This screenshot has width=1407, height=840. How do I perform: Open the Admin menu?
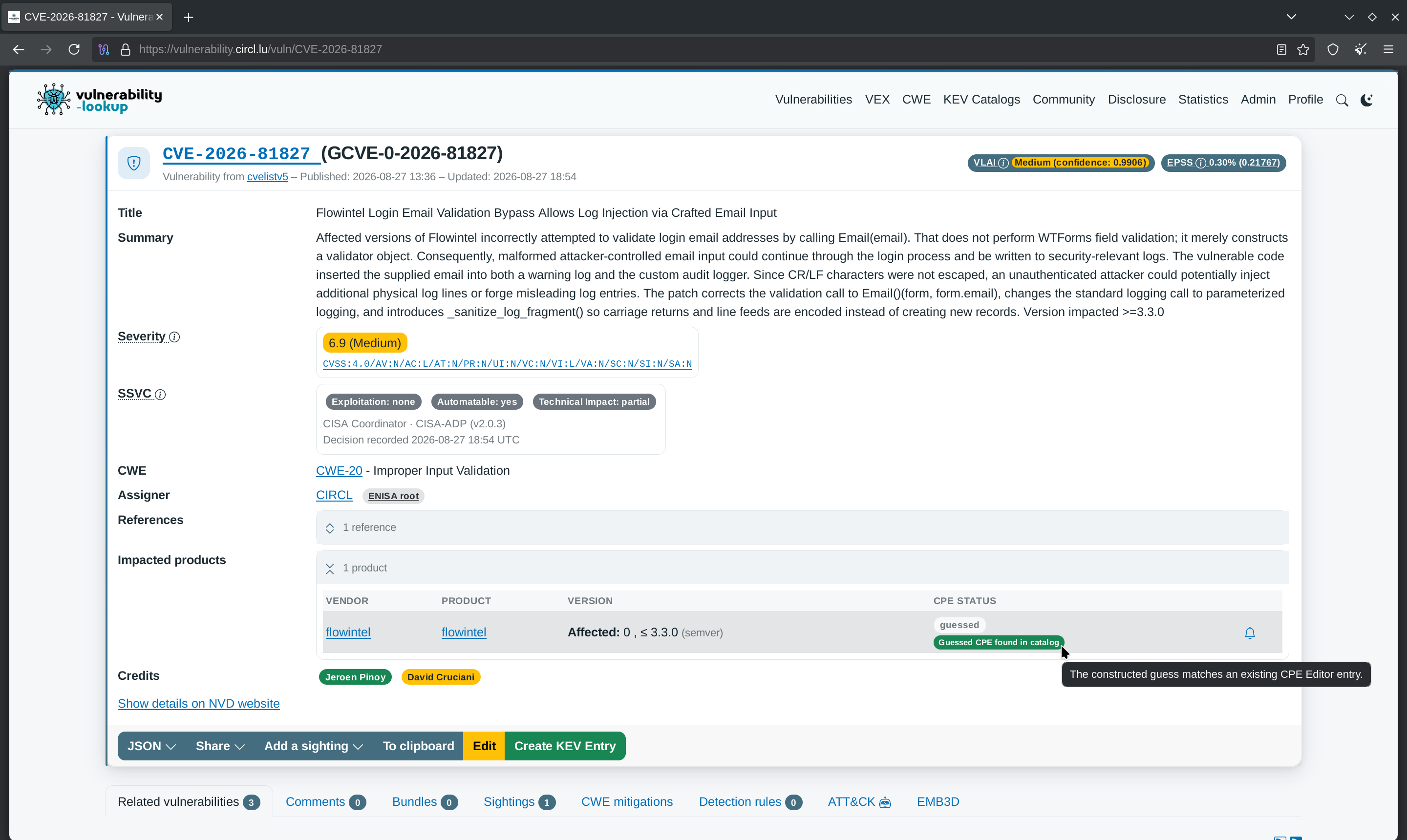click(x=1258, y=100)
